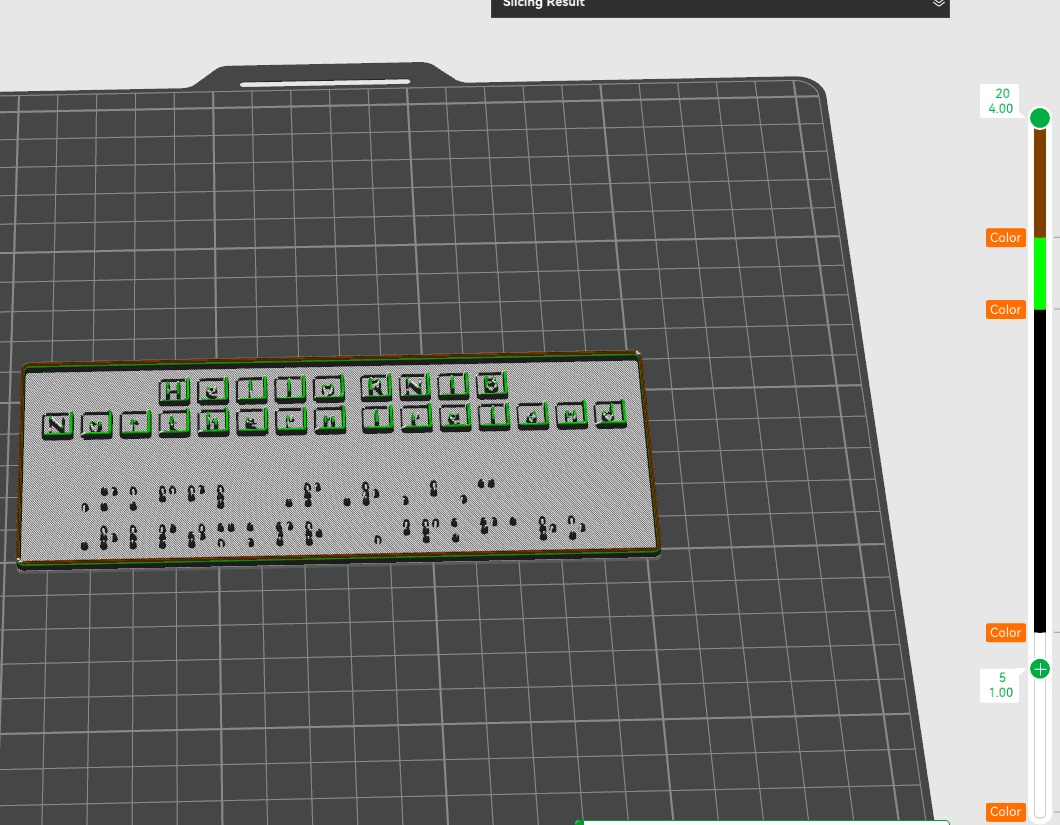
Task: Click the Color tag at the slider's bottom end
Action: click(1005, 812)
